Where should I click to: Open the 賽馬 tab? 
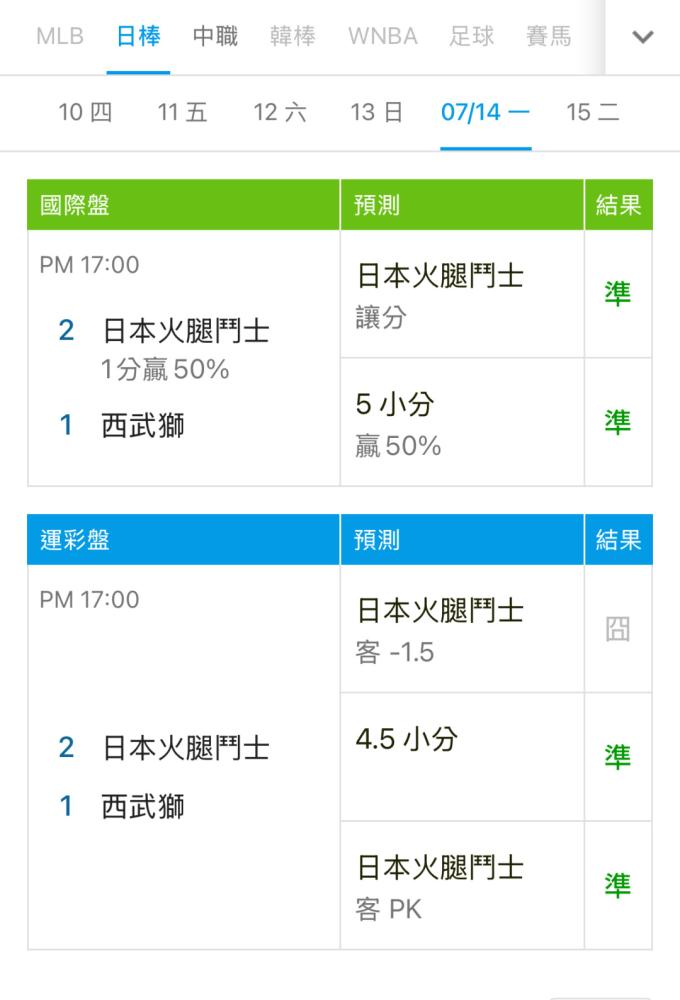(549, 36)
